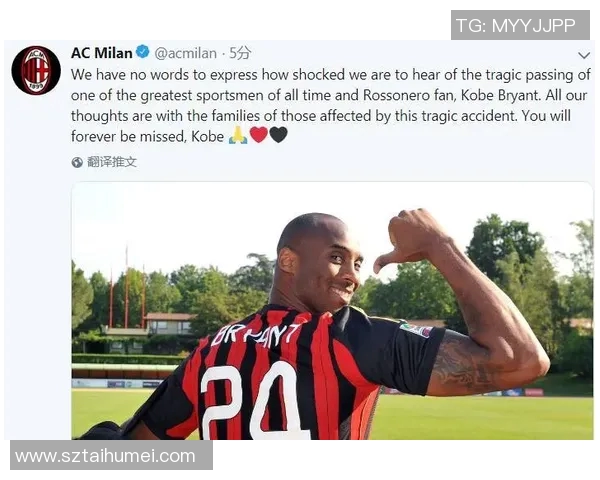Click the number 24 on the jersey
The height and width of the screenshot is (480, 600).
[254, 400]
